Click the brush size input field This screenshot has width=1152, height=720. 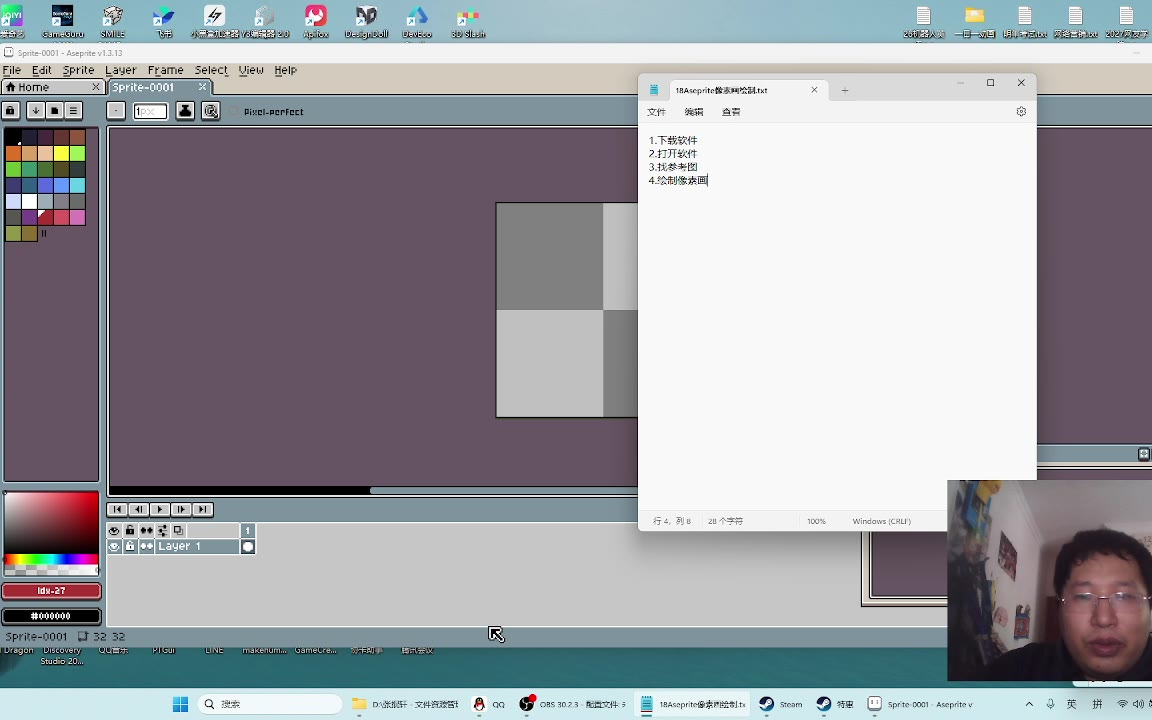click(x=150, y=111)
